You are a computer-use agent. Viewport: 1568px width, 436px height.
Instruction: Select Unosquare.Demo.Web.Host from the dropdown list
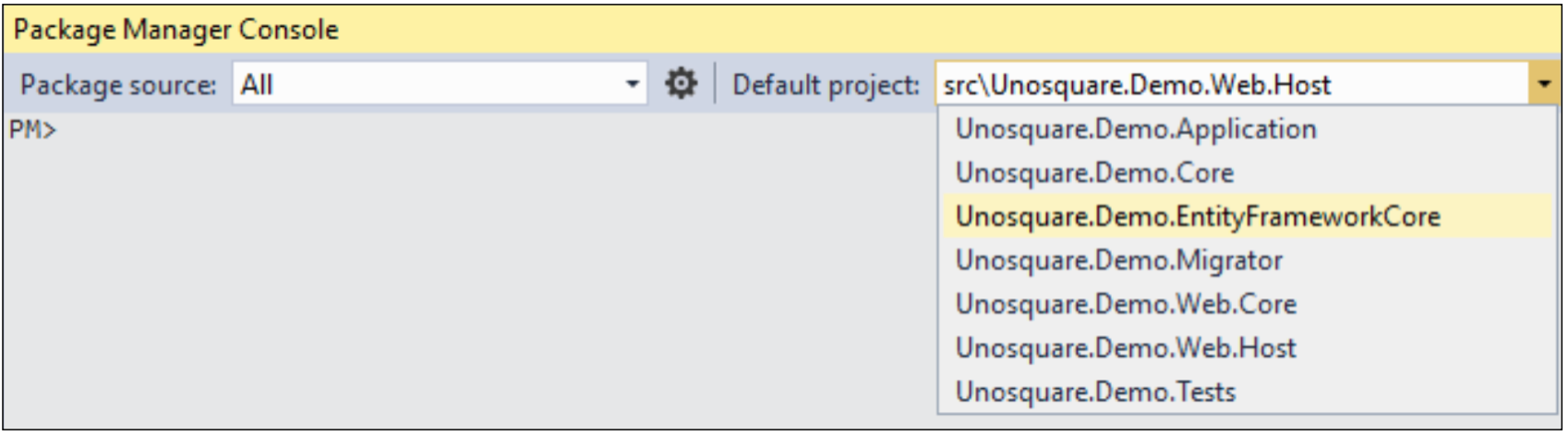tap(1126, 347)
